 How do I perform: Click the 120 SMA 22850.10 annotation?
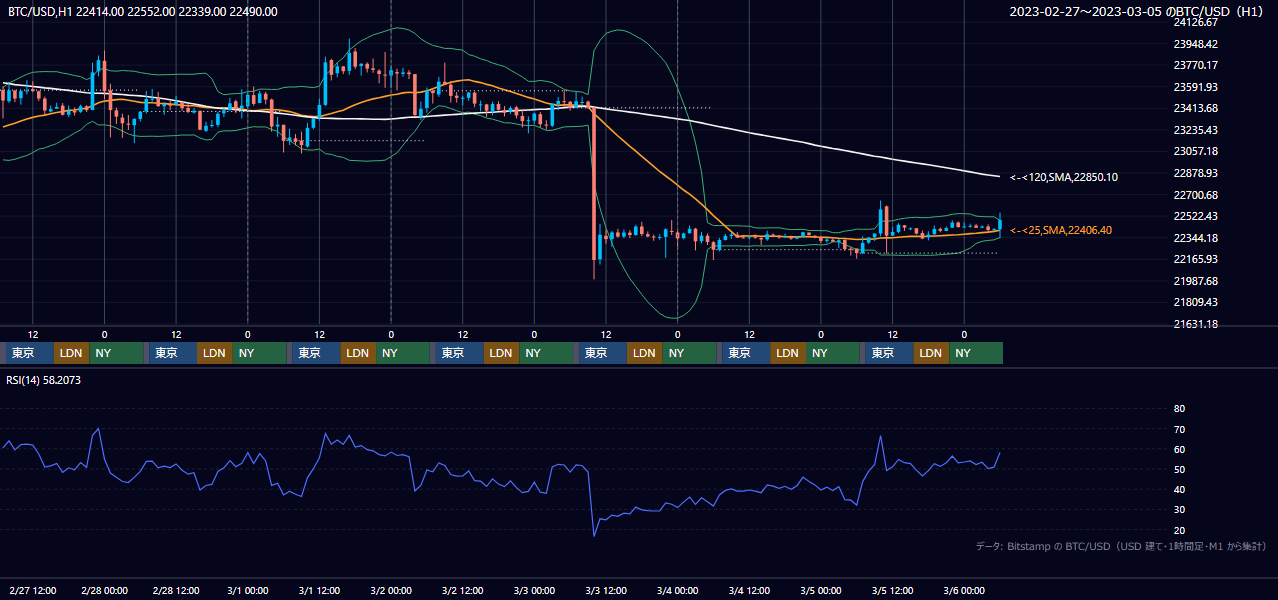tap(1064, 177)
